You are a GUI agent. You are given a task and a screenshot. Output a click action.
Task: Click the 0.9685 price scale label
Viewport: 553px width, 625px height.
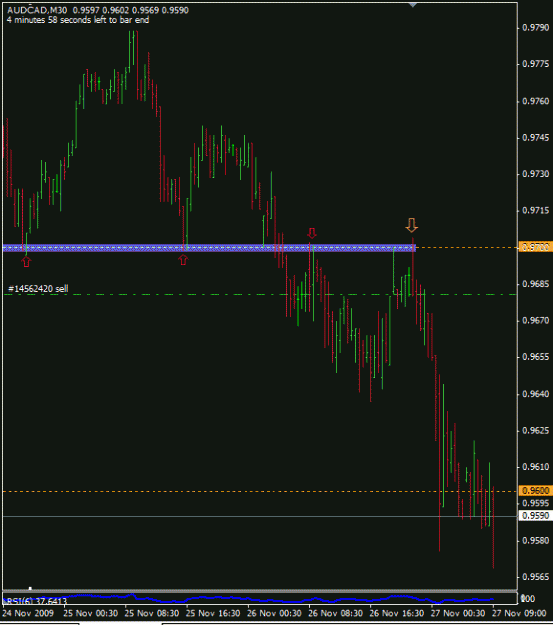pyautogui.click(x=535, y=284)
